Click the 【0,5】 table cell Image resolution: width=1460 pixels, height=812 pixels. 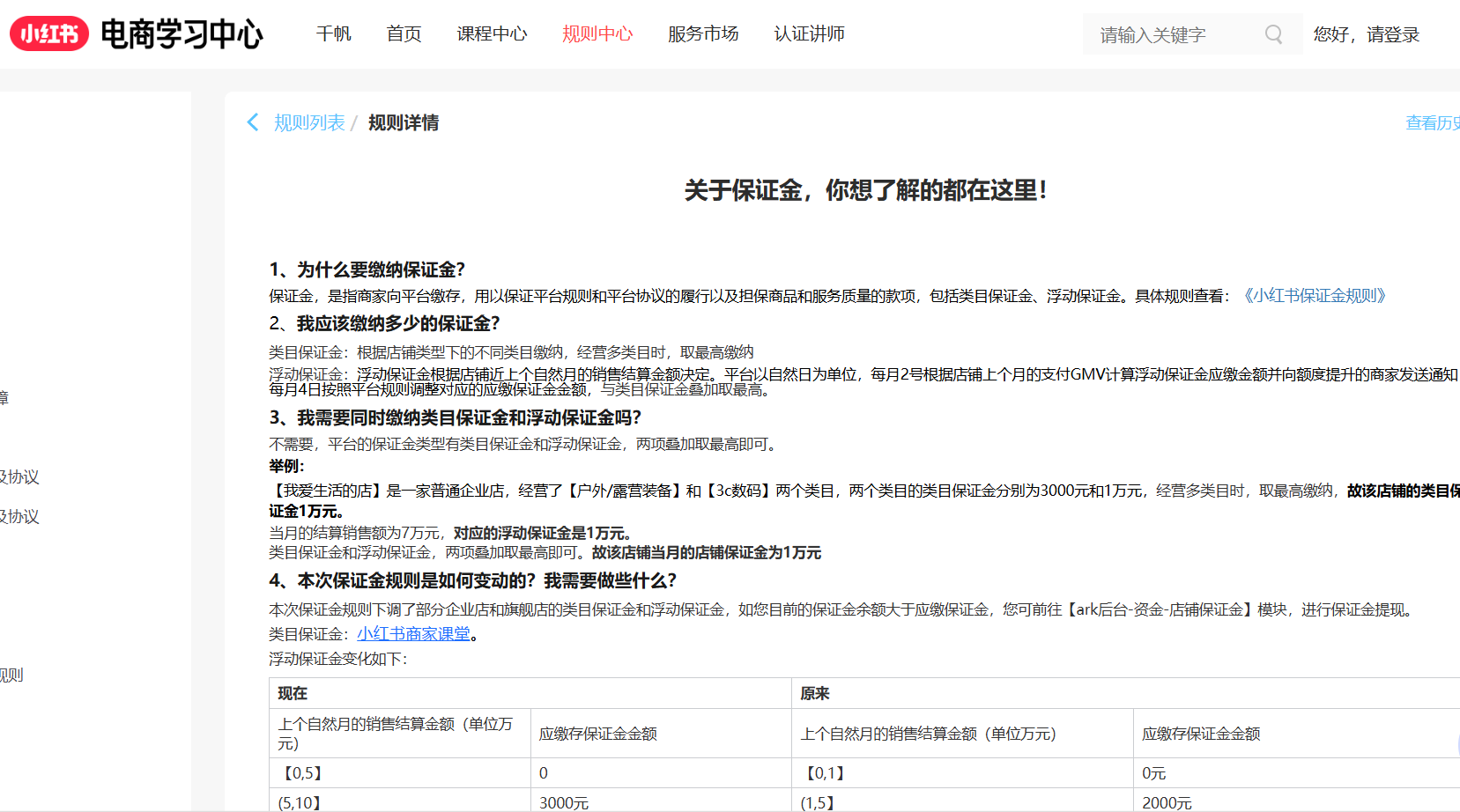click(x=400, y=773)
